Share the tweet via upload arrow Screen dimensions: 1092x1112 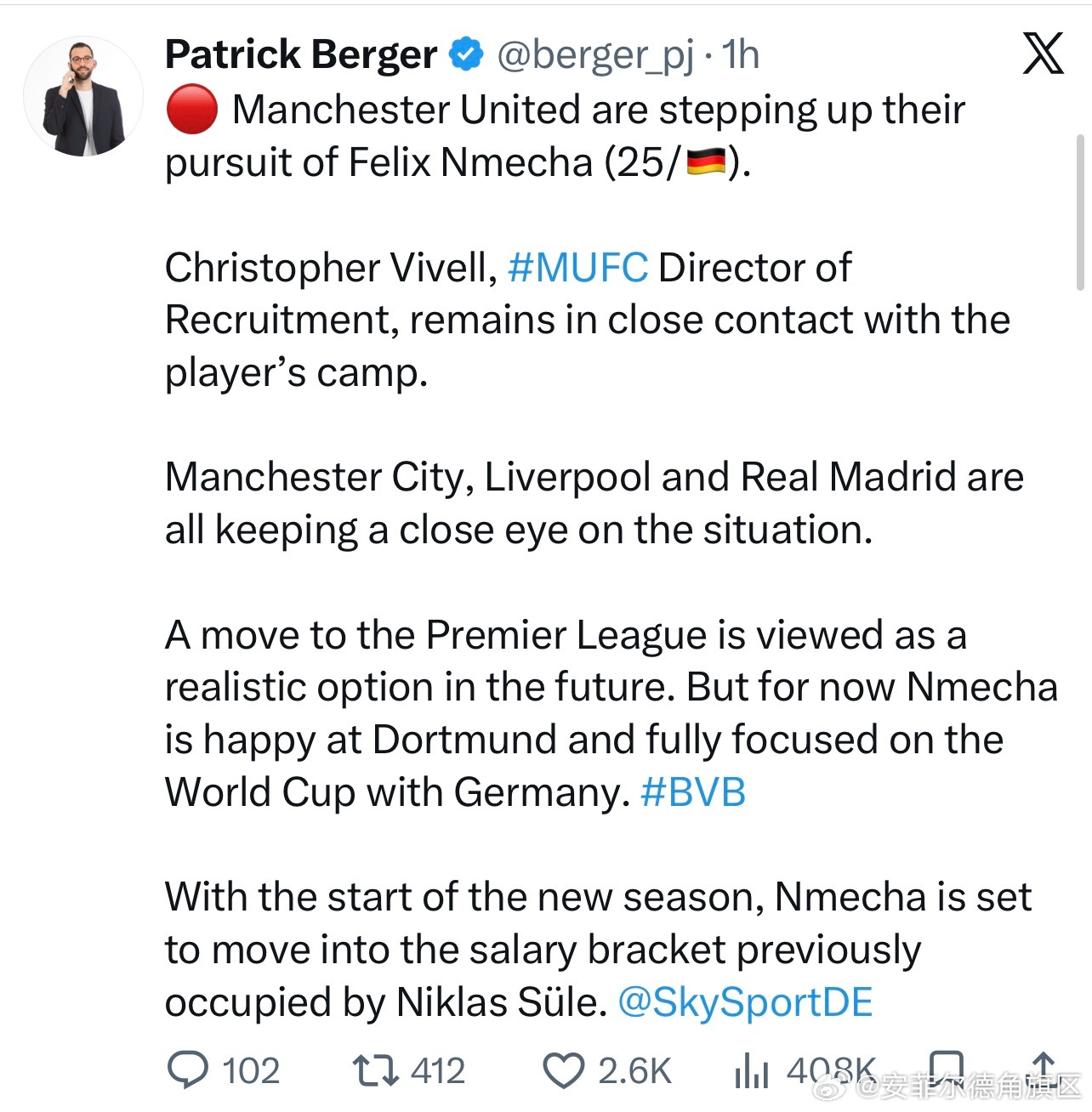coord(1044,1069)
